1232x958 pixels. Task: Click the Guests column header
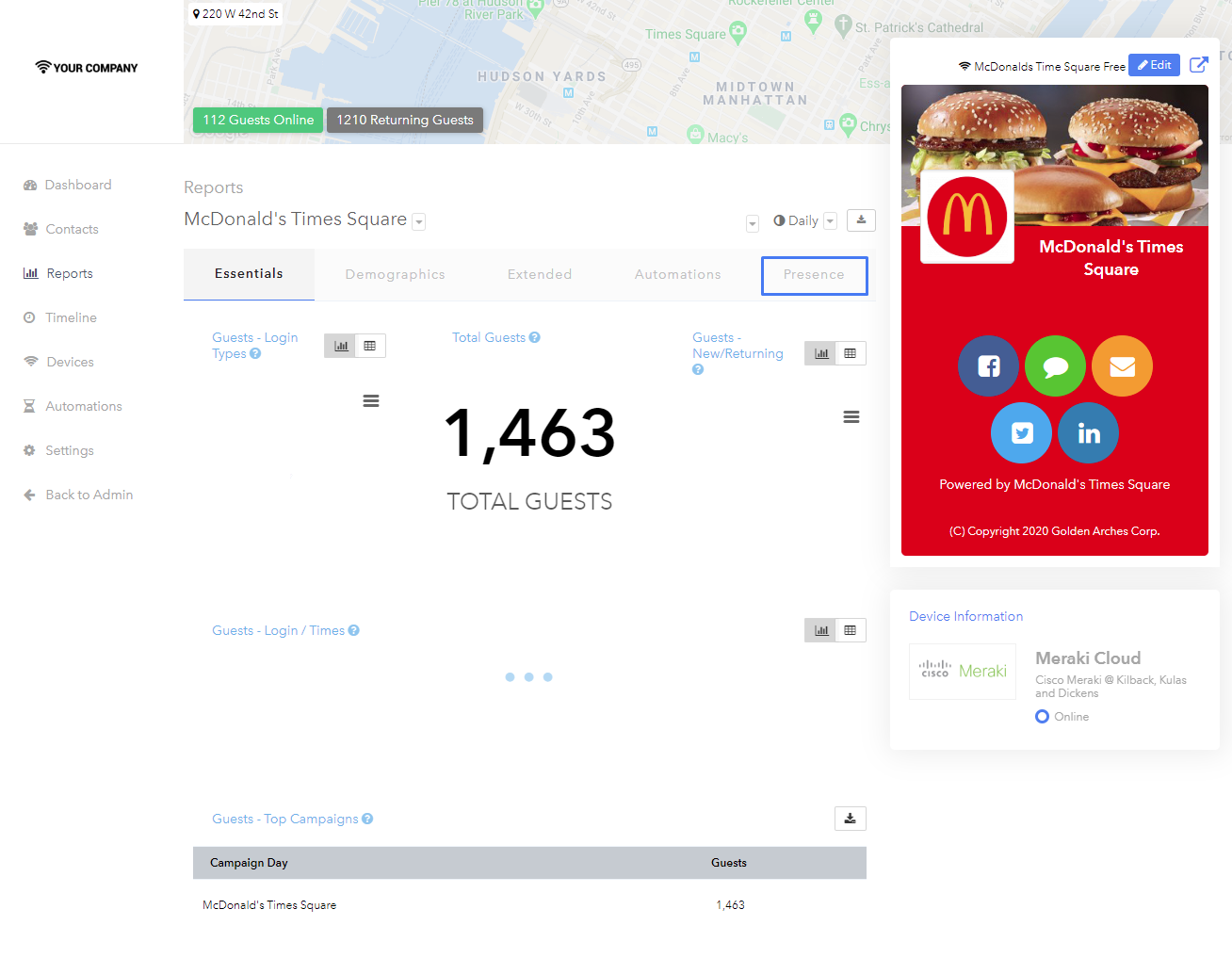[729, 863]
